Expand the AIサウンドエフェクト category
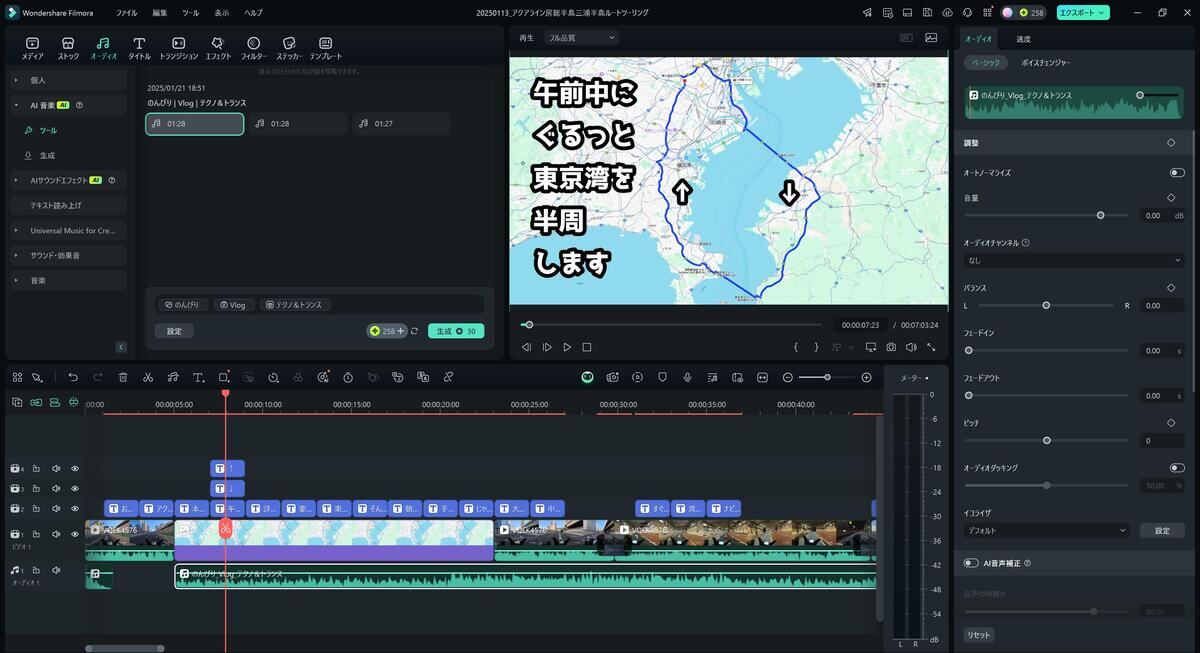Screen dimensions: 1200x653 pyautogui.click(x=67, y=180)
